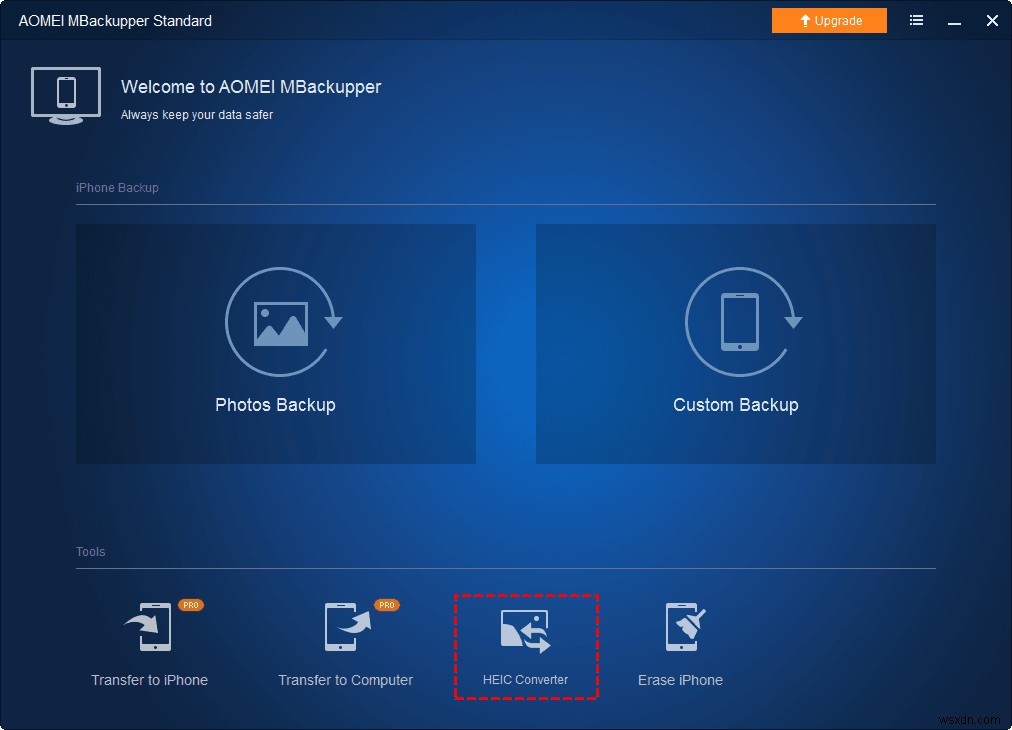This screenshot has width=1012, height=730.
Task: Select the Transfer to Computer tool icon
Action: 345,627
